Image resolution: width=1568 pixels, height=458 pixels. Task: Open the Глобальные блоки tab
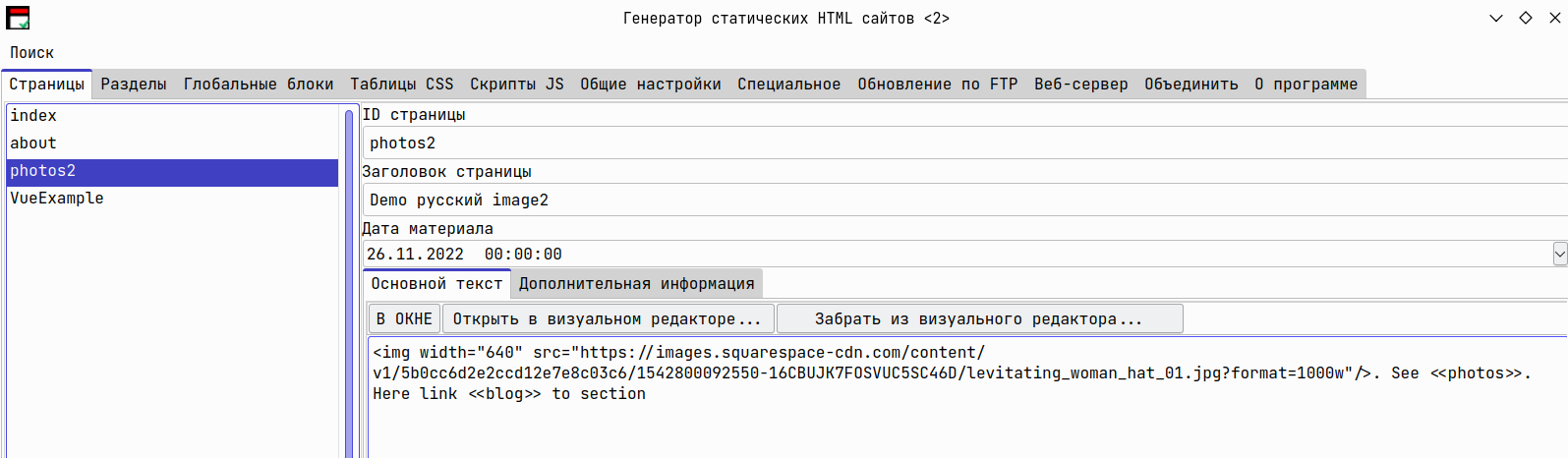259,85
